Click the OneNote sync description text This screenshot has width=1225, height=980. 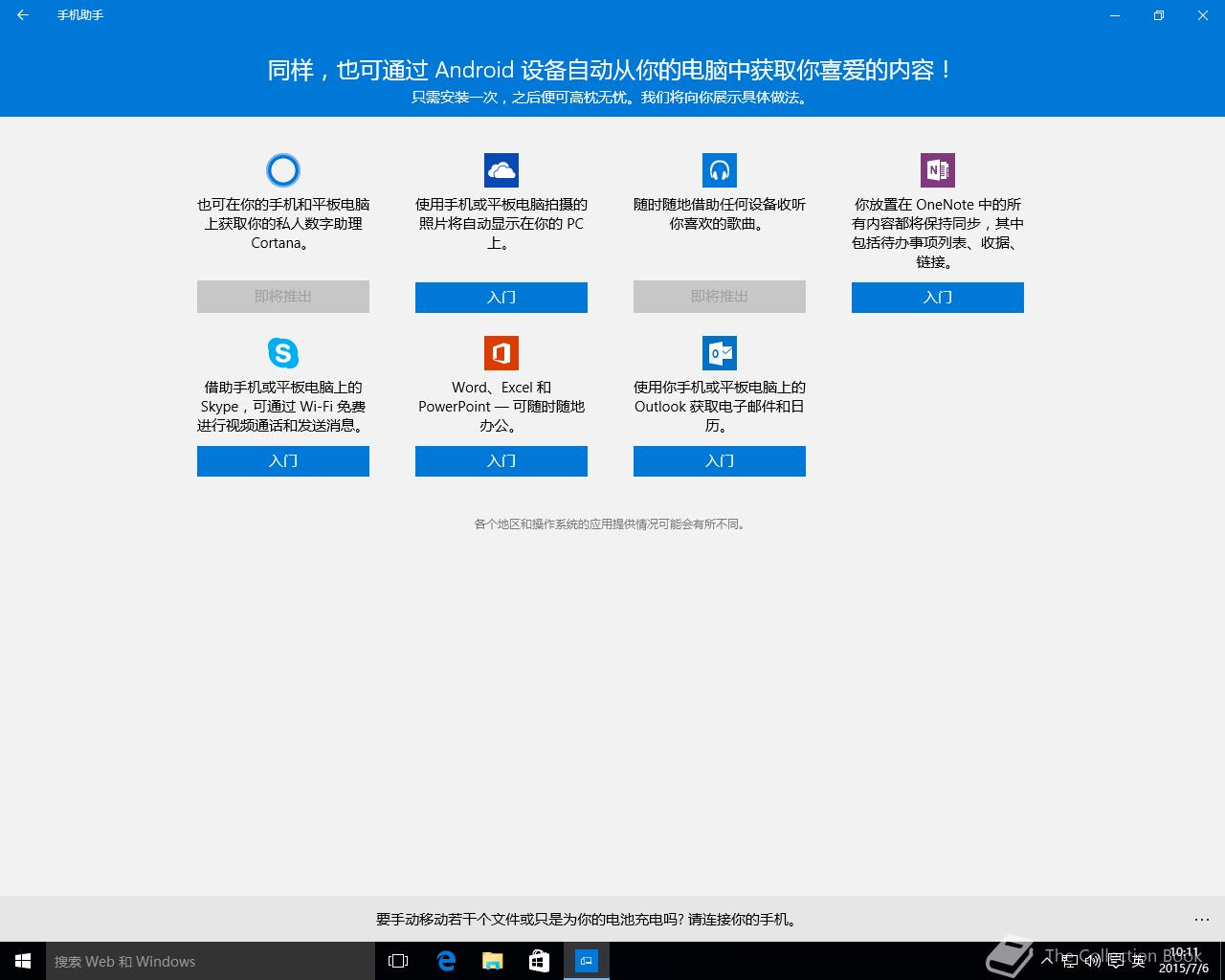(938, 234)
